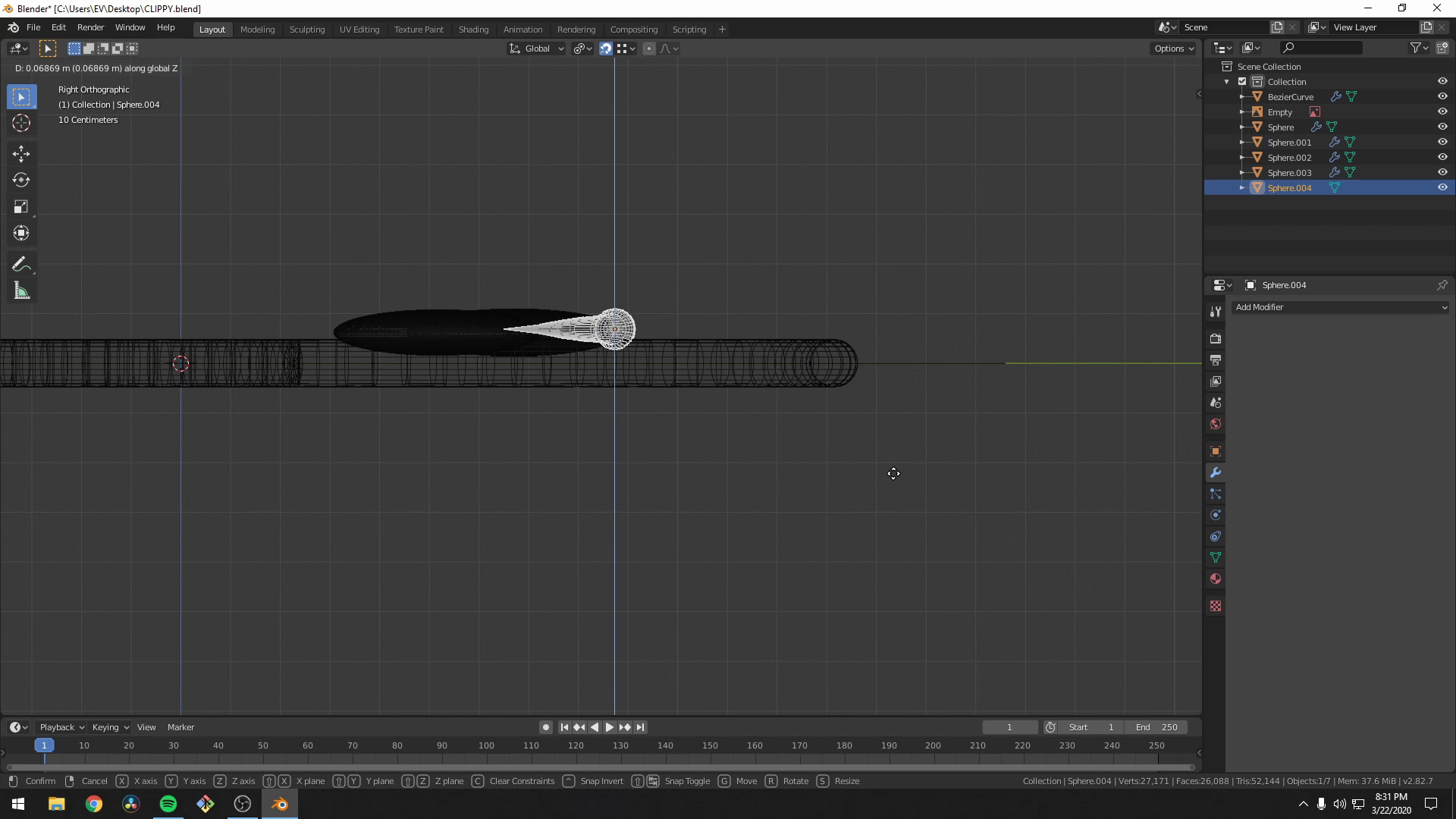Click the Add Modifier button

click(x=1341, y=307)
